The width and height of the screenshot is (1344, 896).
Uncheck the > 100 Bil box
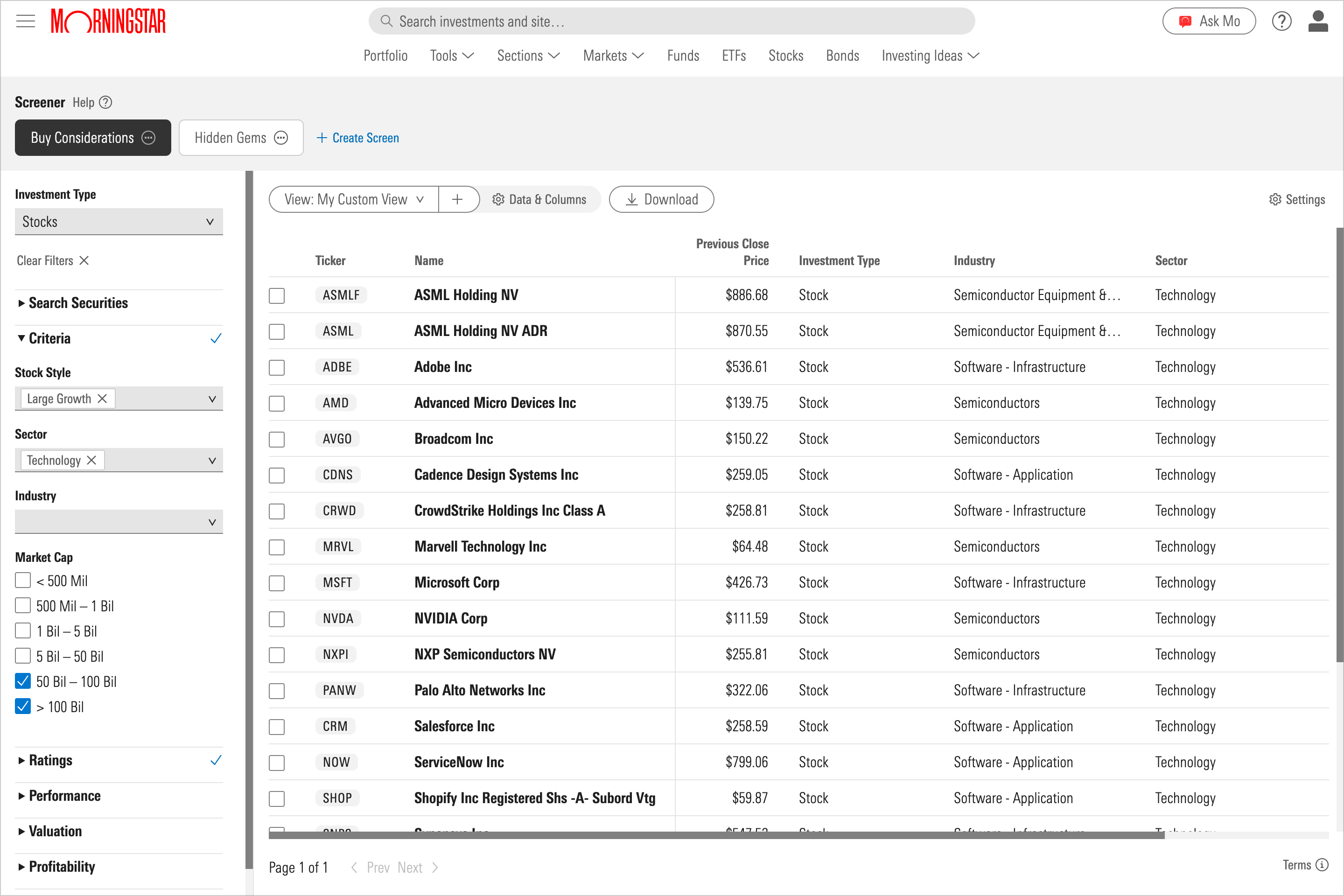pyautogui.click(x=23, y=706)
